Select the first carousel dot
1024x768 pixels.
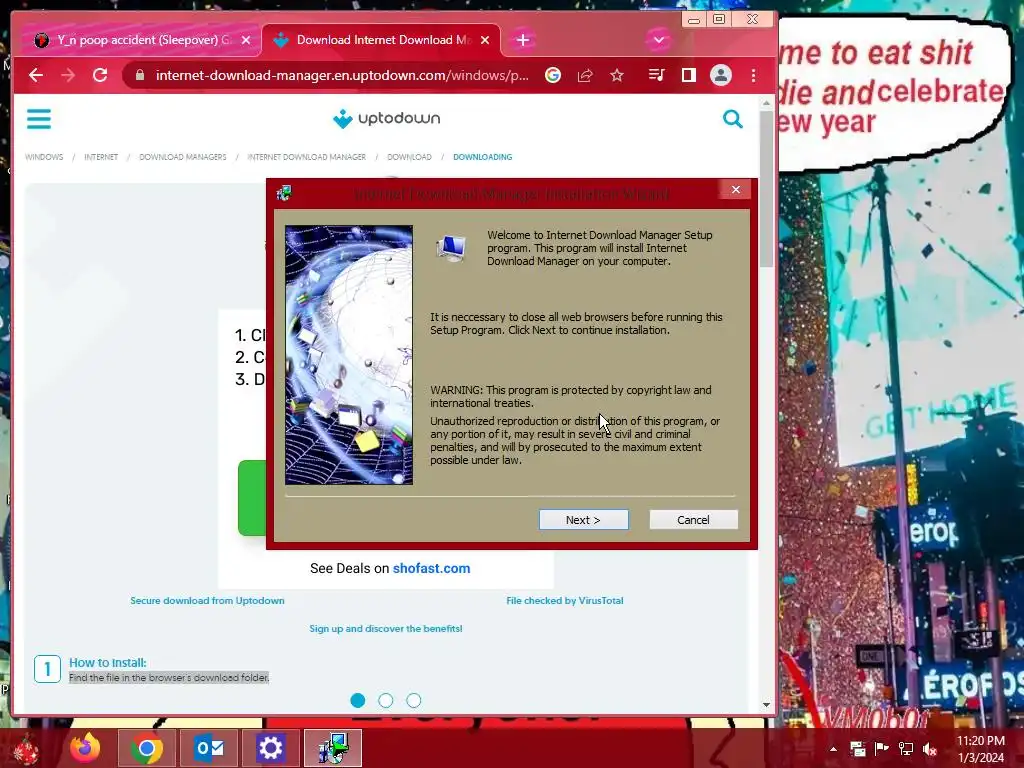tap(358, 701)
